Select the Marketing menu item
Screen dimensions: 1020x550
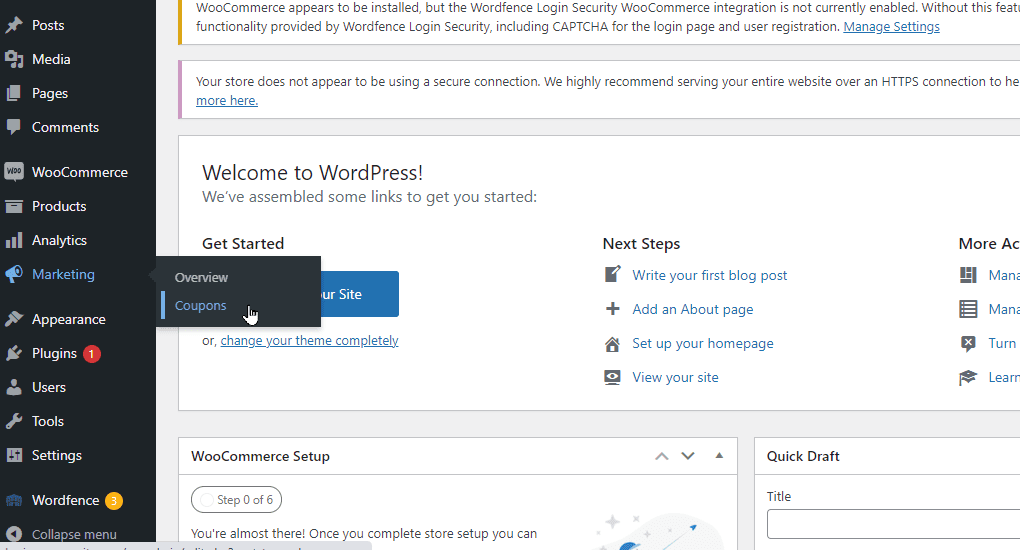pos(63,274)
